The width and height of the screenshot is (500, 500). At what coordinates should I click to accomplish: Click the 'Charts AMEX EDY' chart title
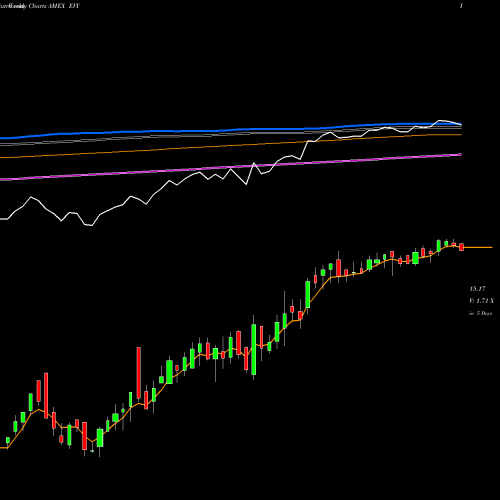[x=54, y=6]
